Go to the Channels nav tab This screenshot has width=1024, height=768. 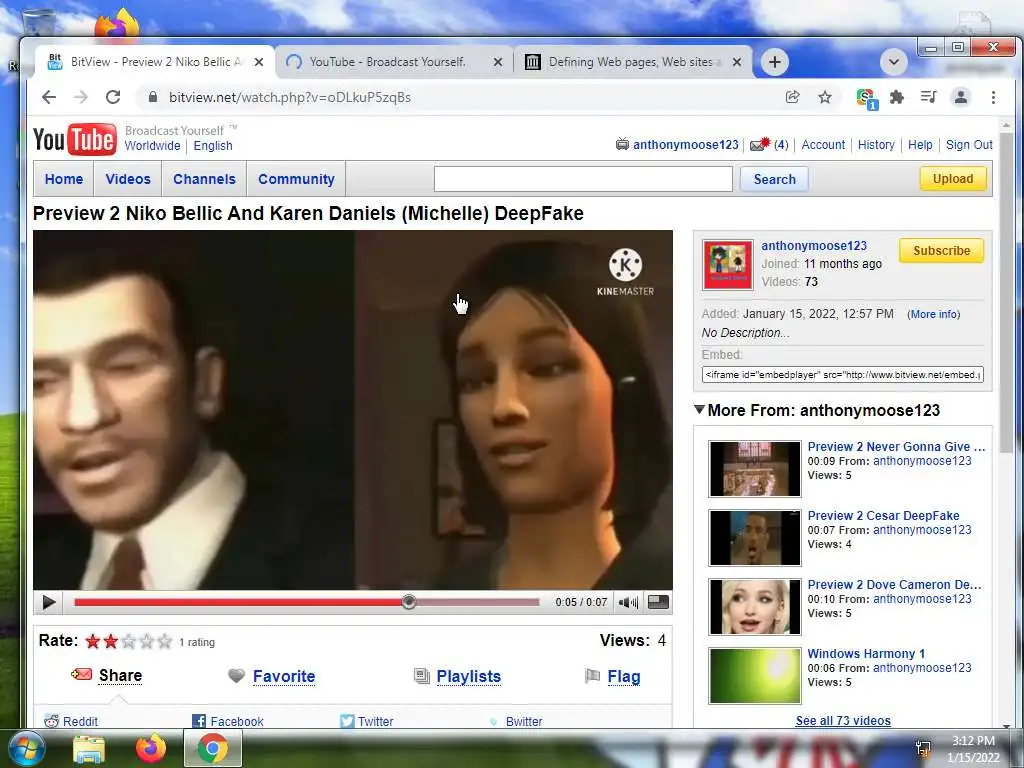tap(204, 179)
